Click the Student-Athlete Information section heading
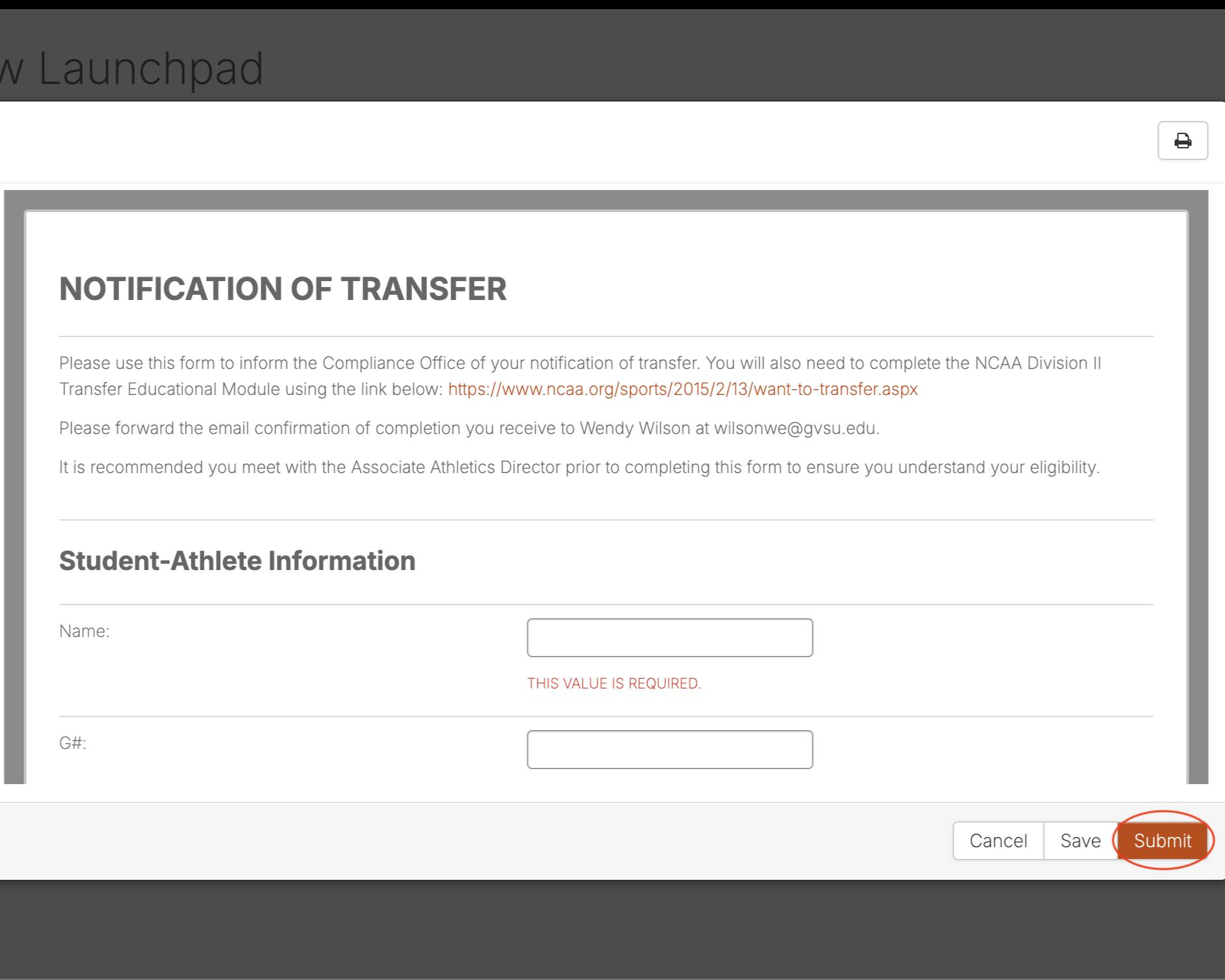 click(x=237, y=561)
